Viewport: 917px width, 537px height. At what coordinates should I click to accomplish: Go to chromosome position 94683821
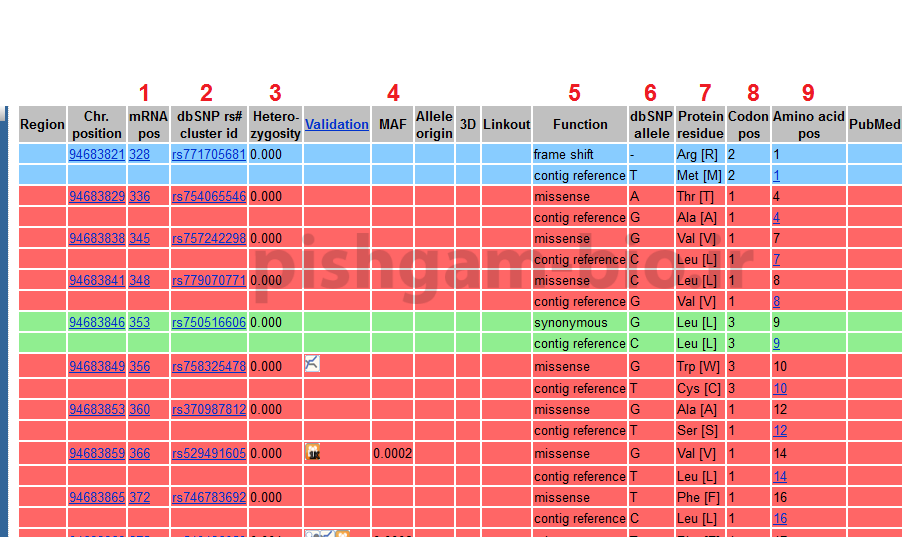click(97, 155)
